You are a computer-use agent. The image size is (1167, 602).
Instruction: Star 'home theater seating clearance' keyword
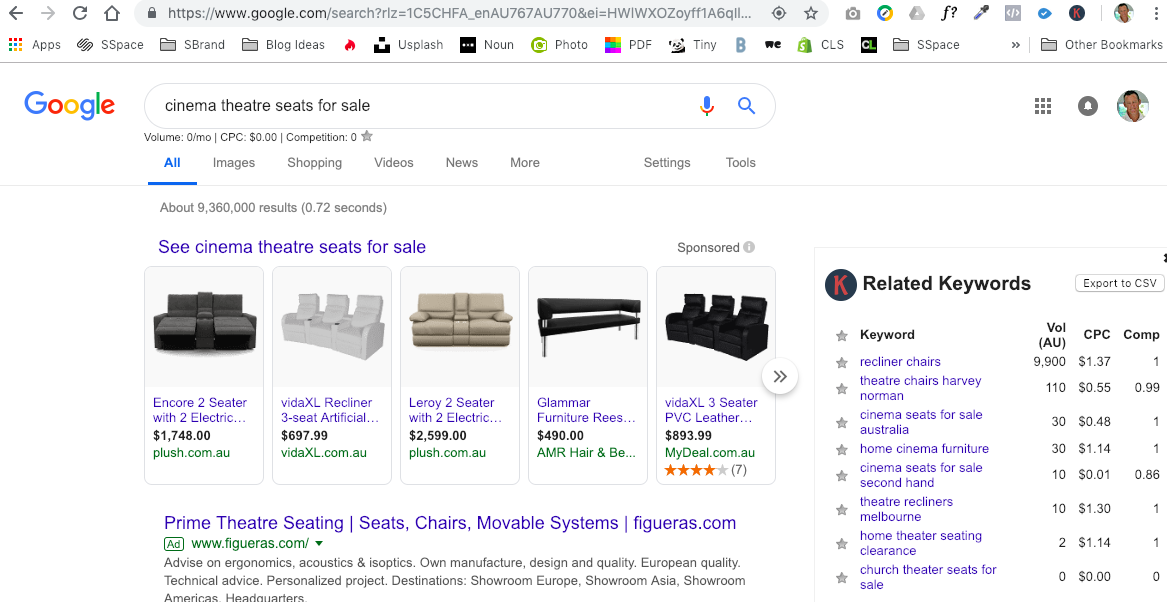click(842, 544)
